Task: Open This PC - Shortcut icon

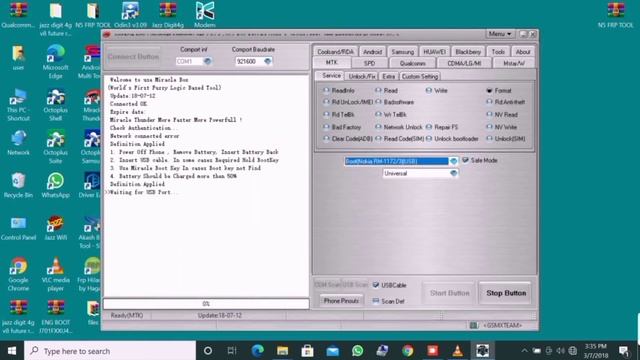Action: click(18, 105)
